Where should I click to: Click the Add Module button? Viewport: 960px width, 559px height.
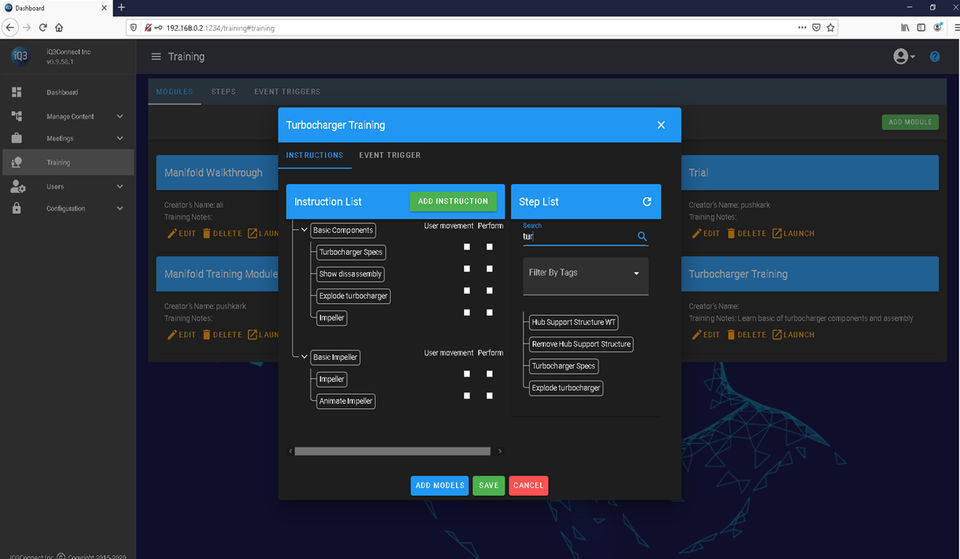pyautogui.click(x=910, y=122)
